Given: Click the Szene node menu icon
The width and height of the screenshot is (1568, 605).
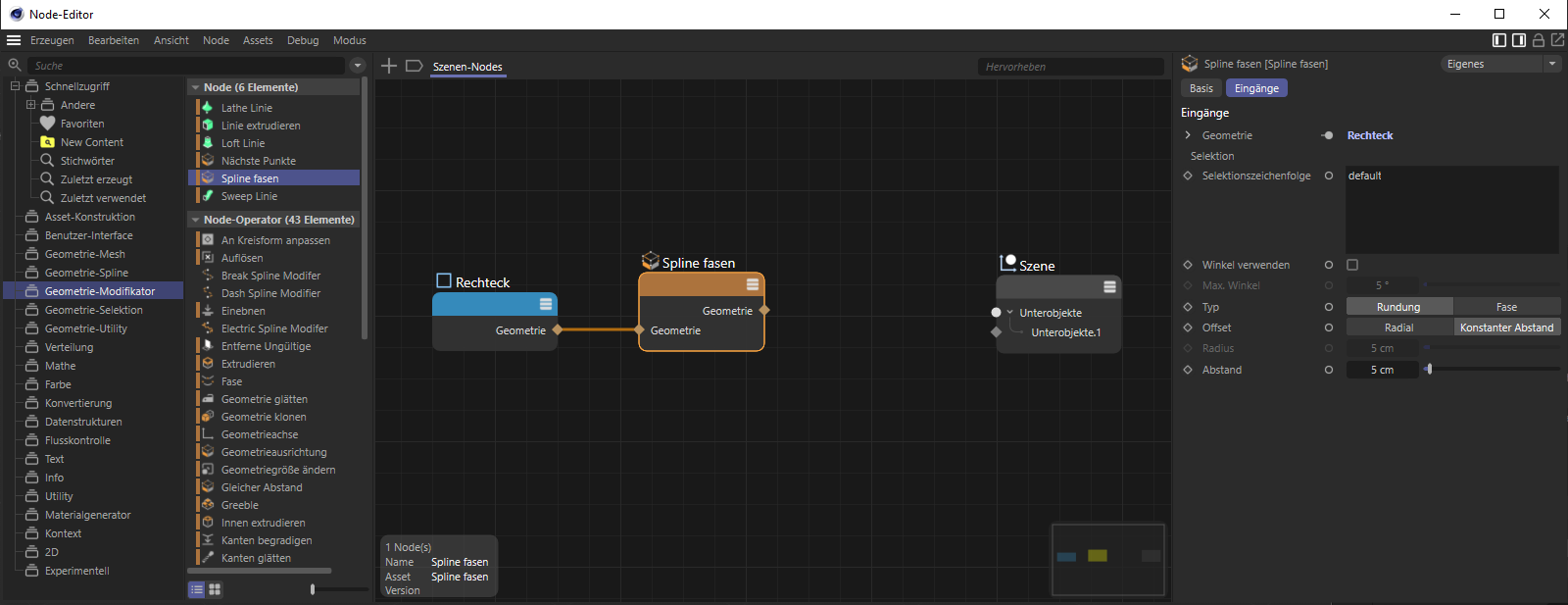Looking at the screenshot, I should coord(1109,286).
